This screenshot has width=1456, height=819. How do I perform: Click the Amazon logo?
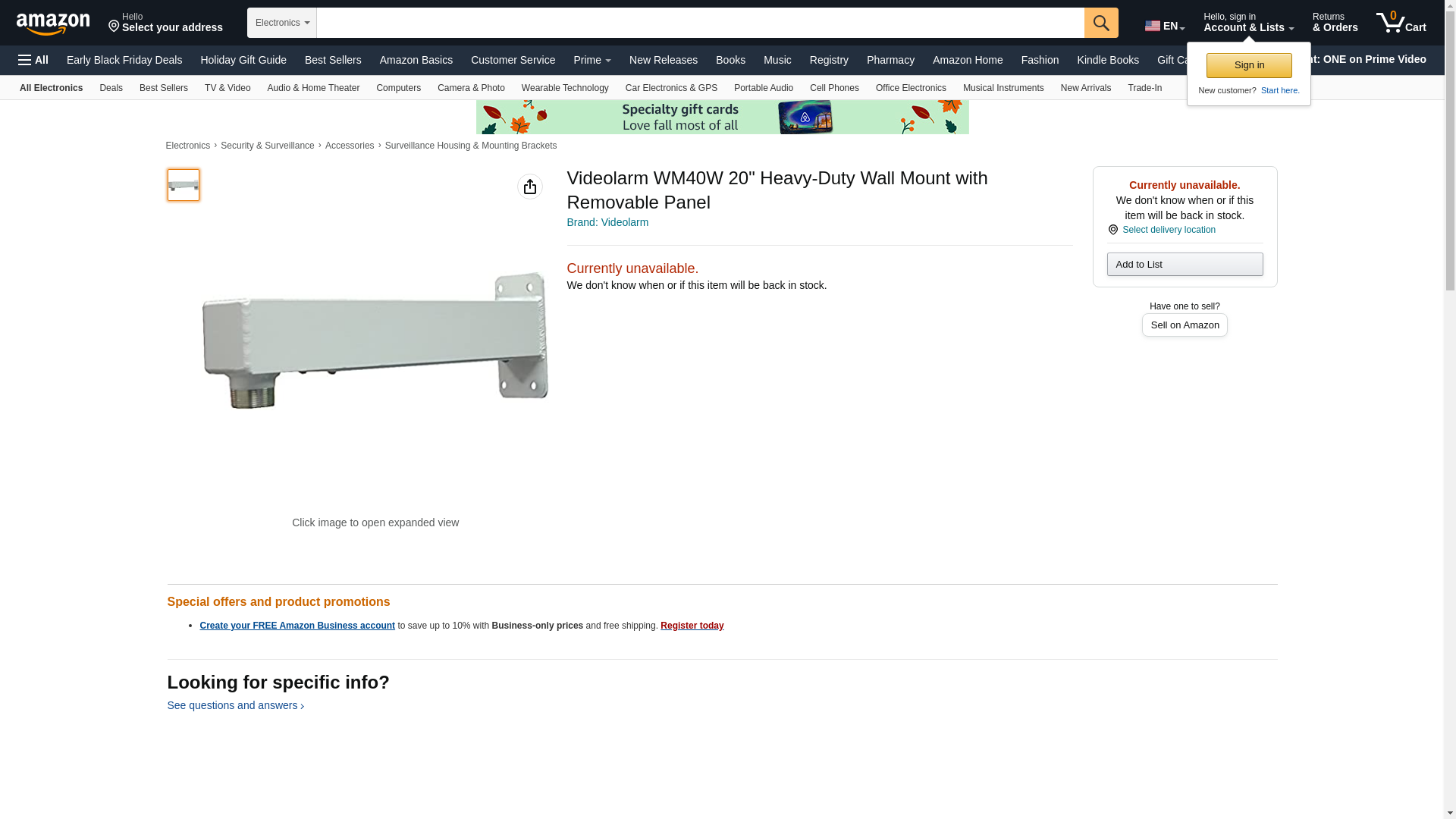tap(53, 24)
